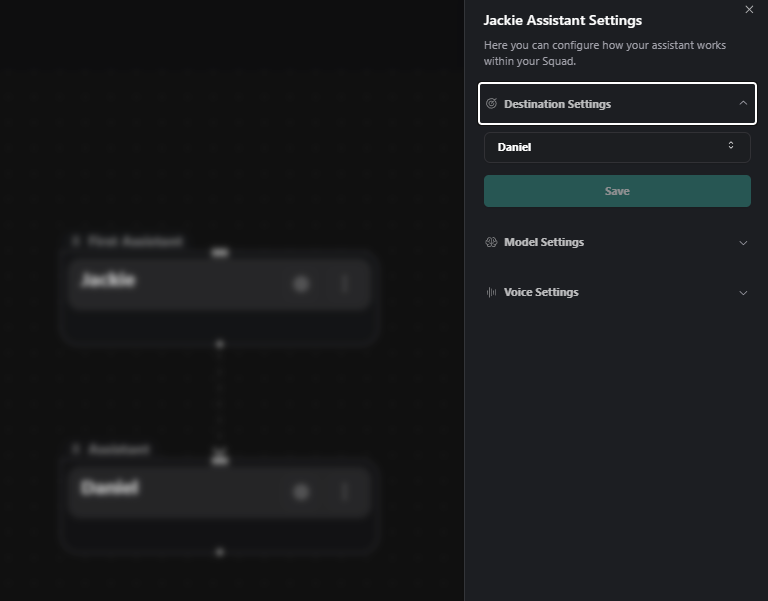Click the Destination Settings target icon
This screenshot has height=601, width=768.
(491, 103)
